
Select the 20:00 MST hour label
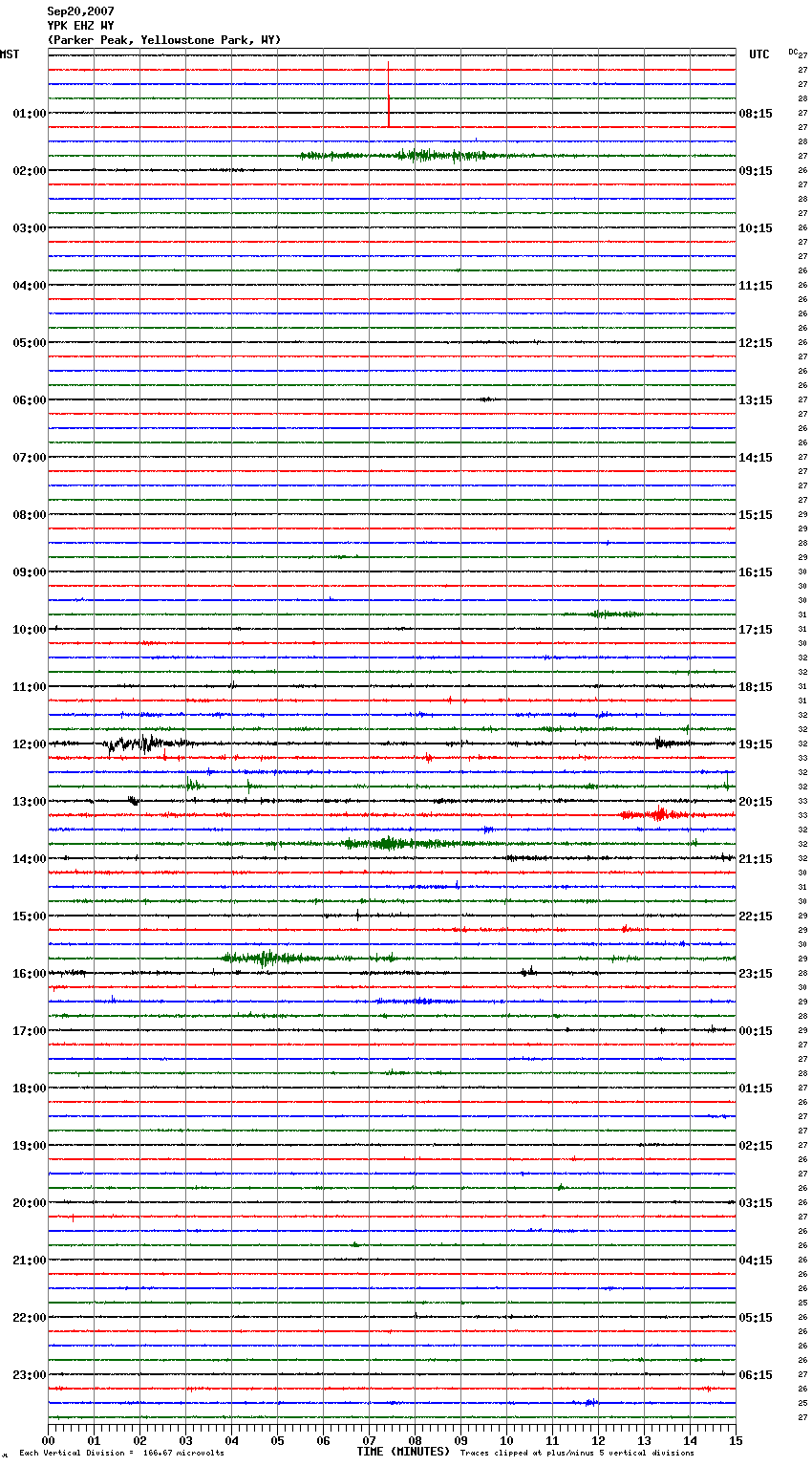click(x=30, y=1203)
